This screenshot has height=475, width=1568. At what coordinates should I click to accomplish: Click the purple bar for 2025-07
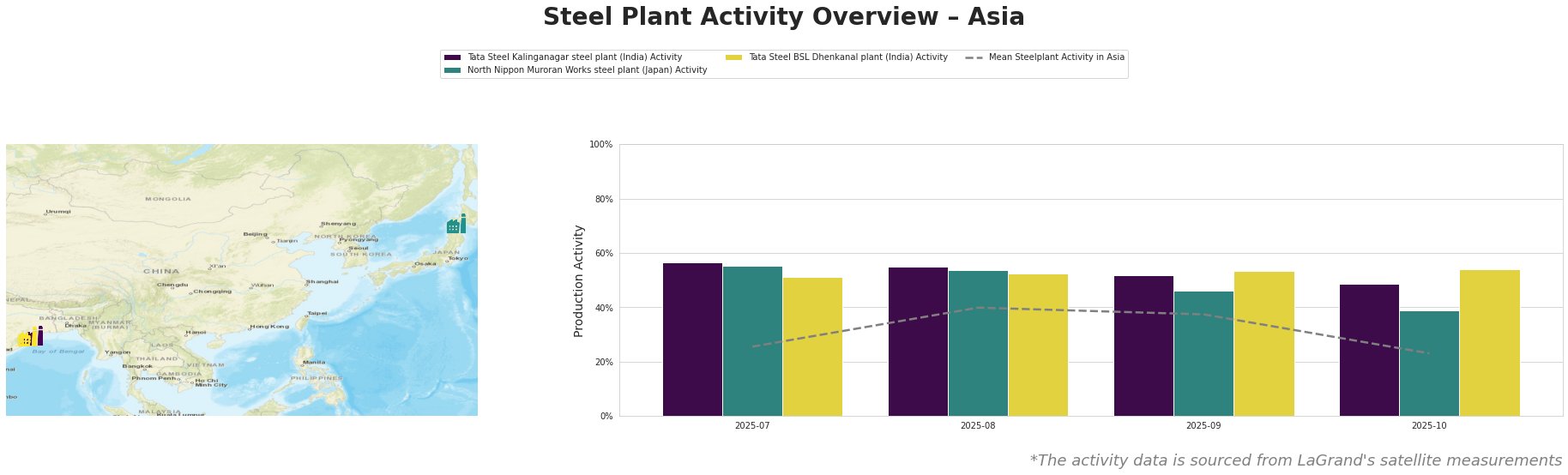tap(692, 340)
